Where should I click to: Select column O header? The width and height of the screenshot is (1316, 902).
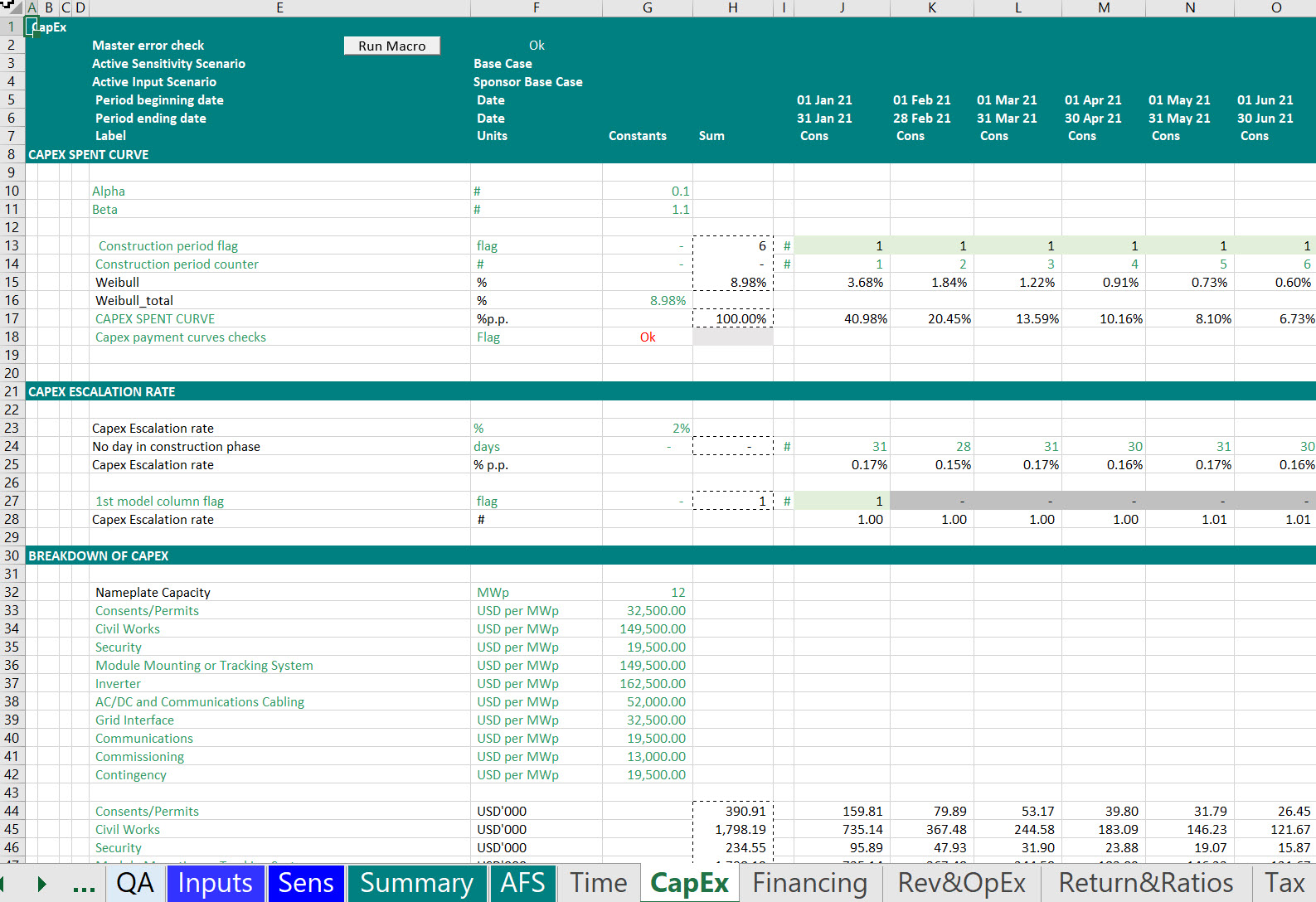[x=1275, y=7]
